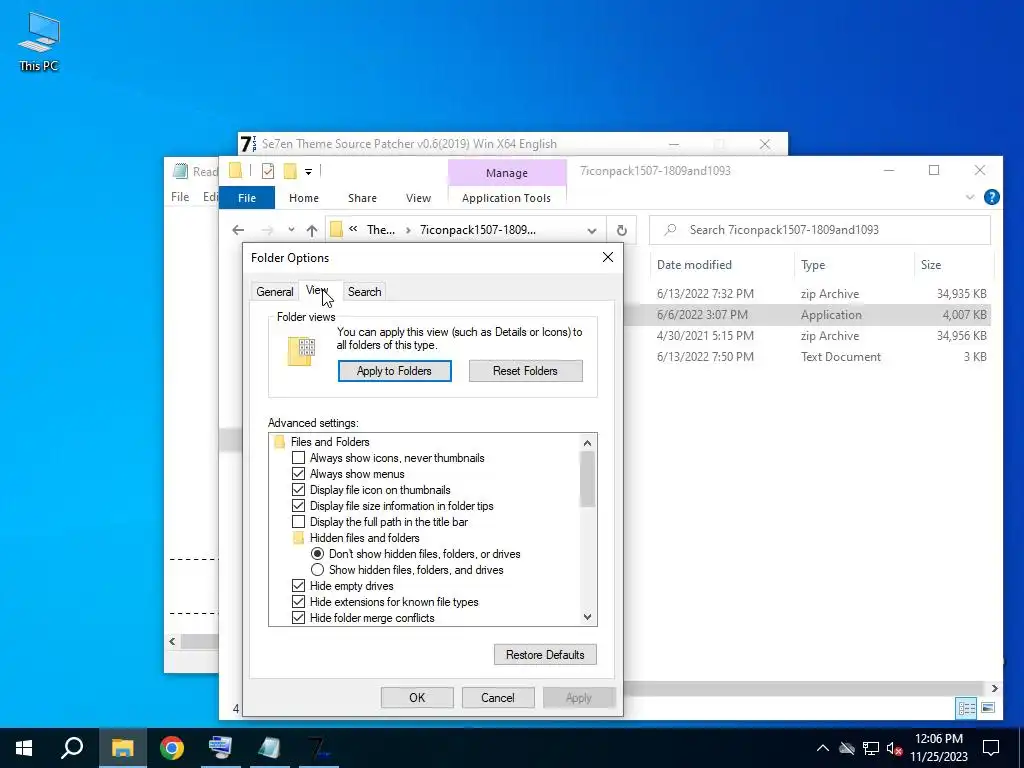Select the Application Tools ribbon tab
Viewport: 1024px width, 768px height.
pyautogui.click(x=506, y=198)
